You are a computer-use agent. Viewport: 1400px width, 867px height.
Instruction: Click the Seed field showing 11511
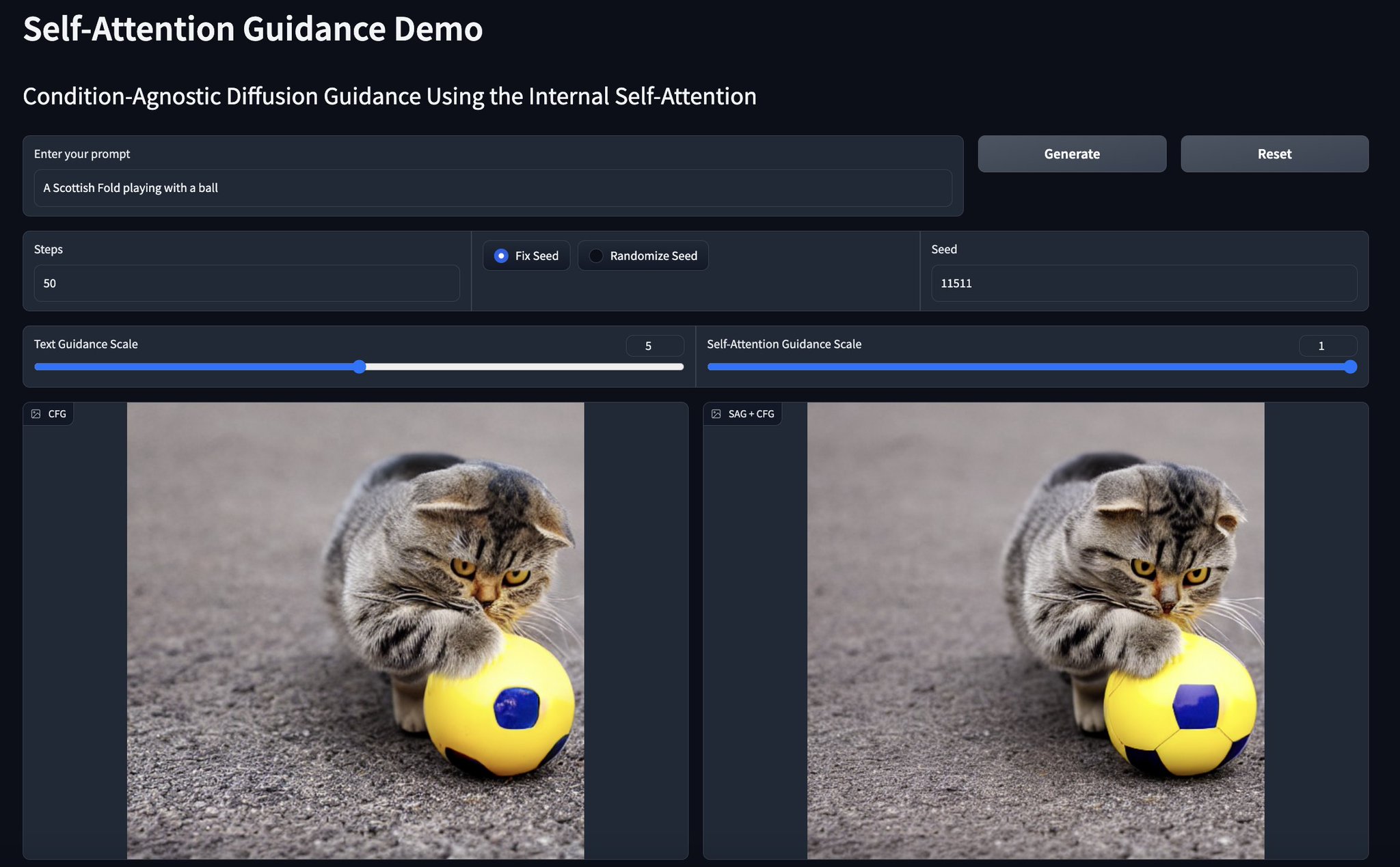pyautogui.click(x=1143, y=283)
